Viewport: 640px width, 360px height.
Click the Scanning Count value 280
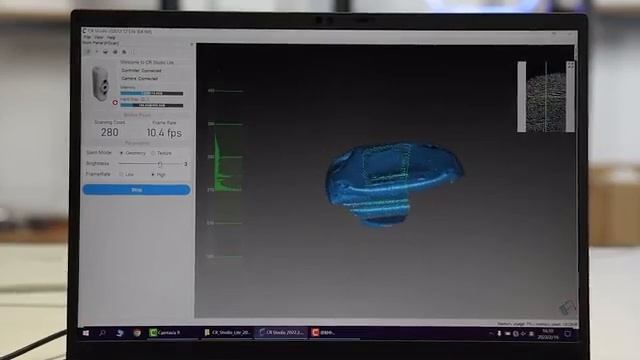[x=109, y=132]
